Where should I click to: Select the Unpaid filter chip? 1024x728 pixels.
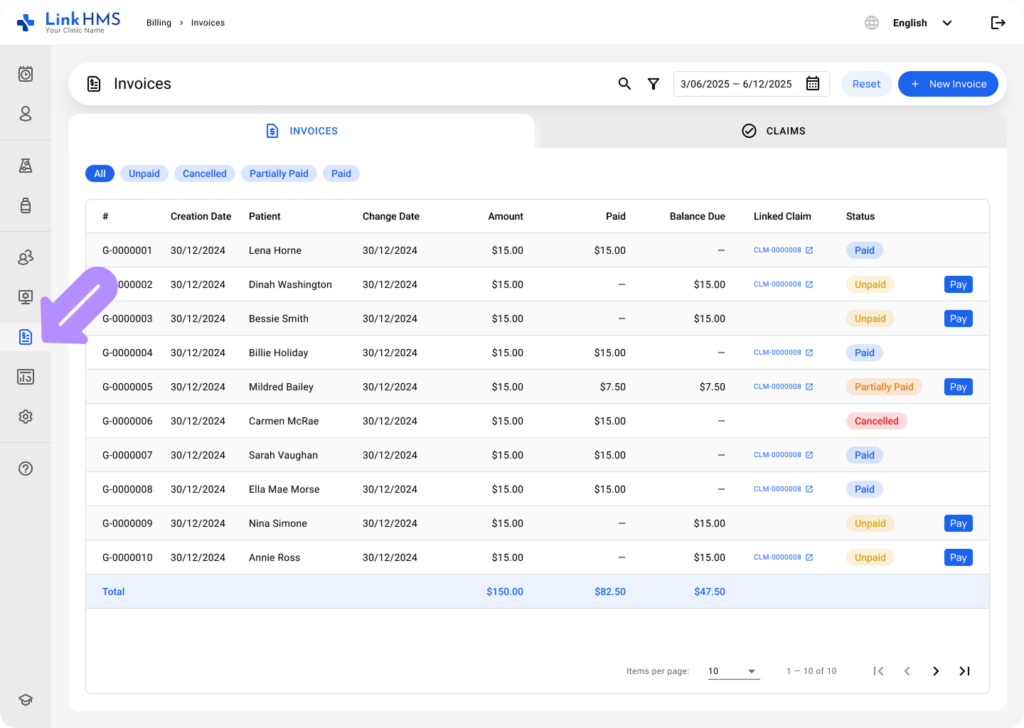144,174
